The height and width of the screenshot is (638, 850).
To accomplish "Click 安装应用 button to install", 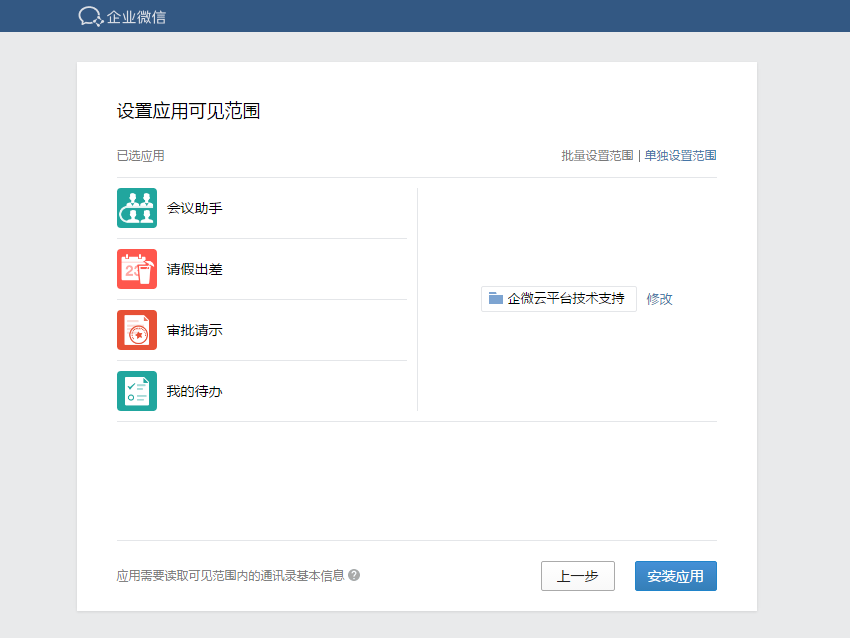I will pyautogui.click(x=676, y=576).
